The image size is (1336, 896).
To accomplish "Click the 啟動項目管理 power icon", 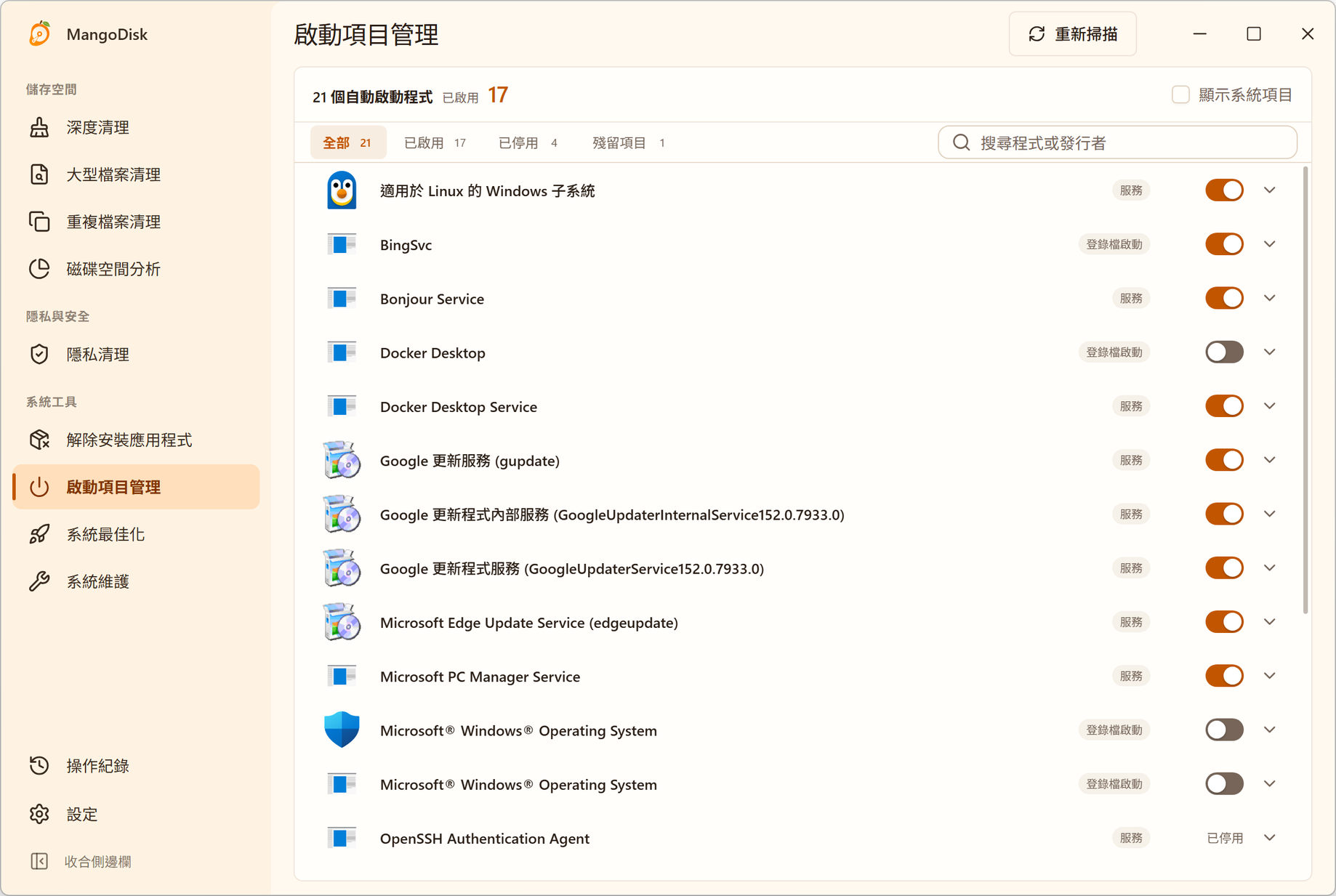I will pos(39,487).
